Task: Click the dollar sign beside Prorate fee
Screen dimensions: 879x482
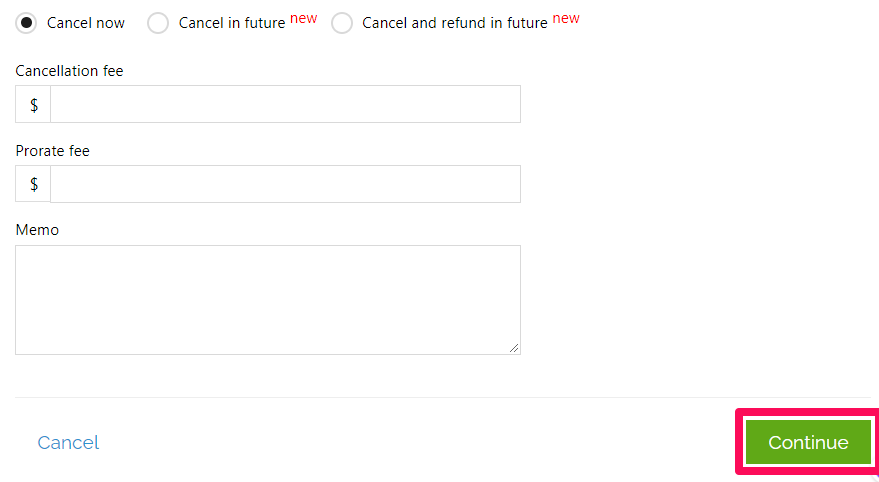Action: click(33, 184)
